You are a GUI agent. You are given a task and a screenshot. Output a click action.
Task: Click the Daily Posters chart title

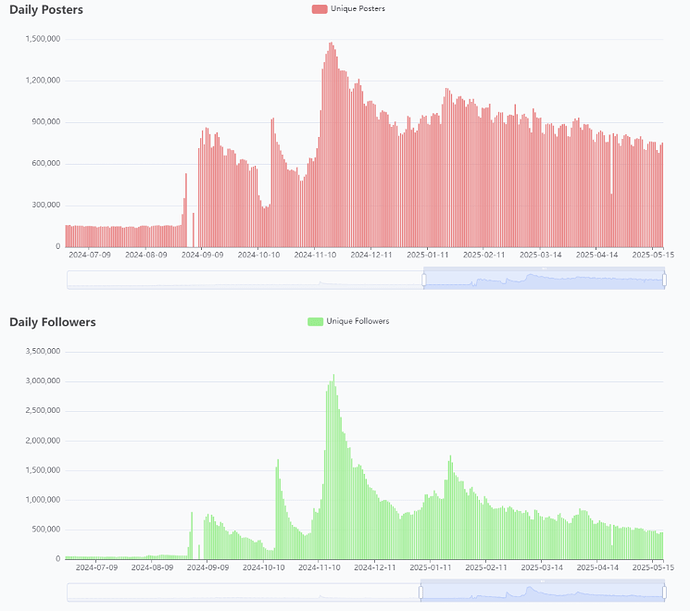tap(46, 10)
